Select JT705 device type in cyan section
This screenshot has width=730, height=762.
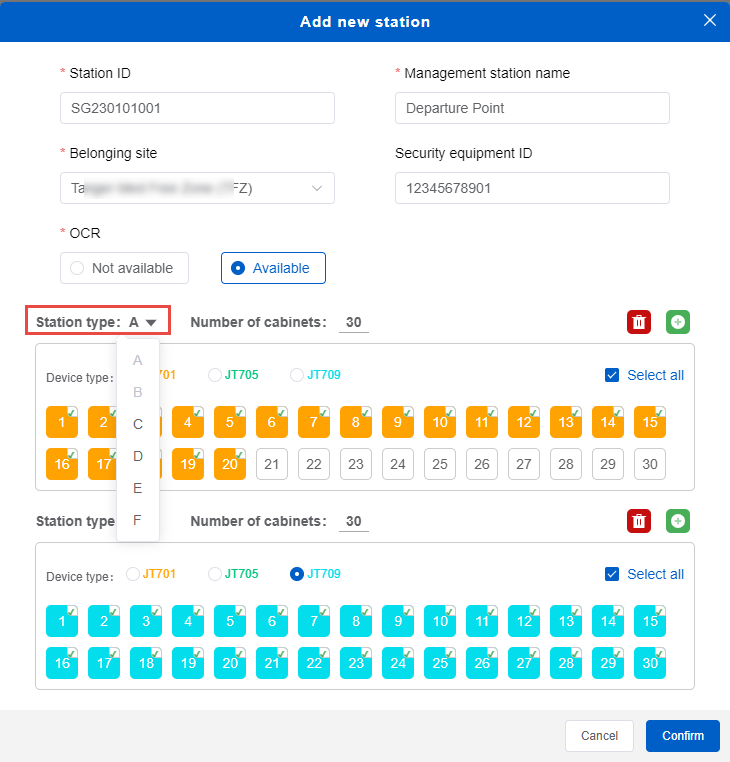(215, 574)
